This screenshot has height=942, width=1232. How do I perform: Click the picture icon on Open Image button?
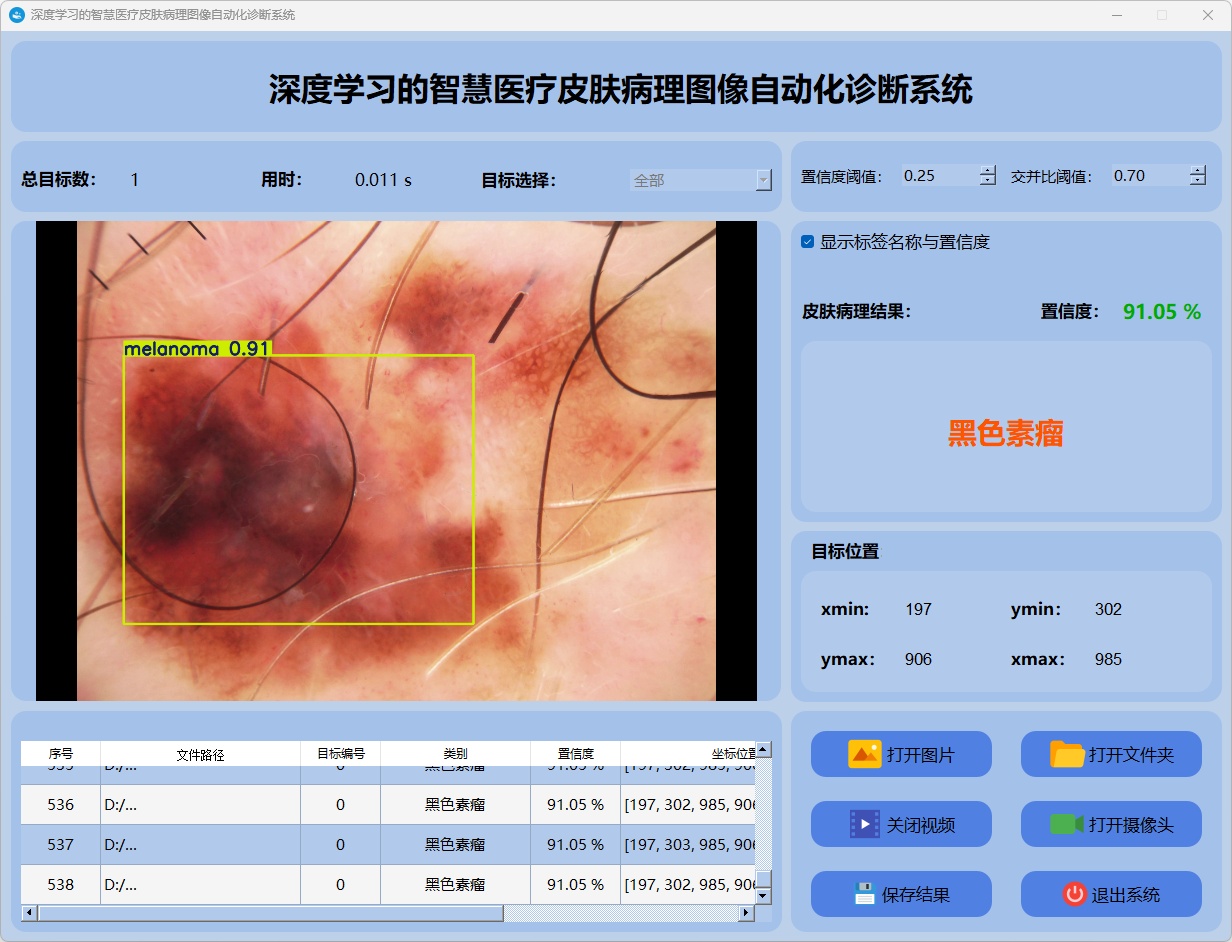pos(864,754)
